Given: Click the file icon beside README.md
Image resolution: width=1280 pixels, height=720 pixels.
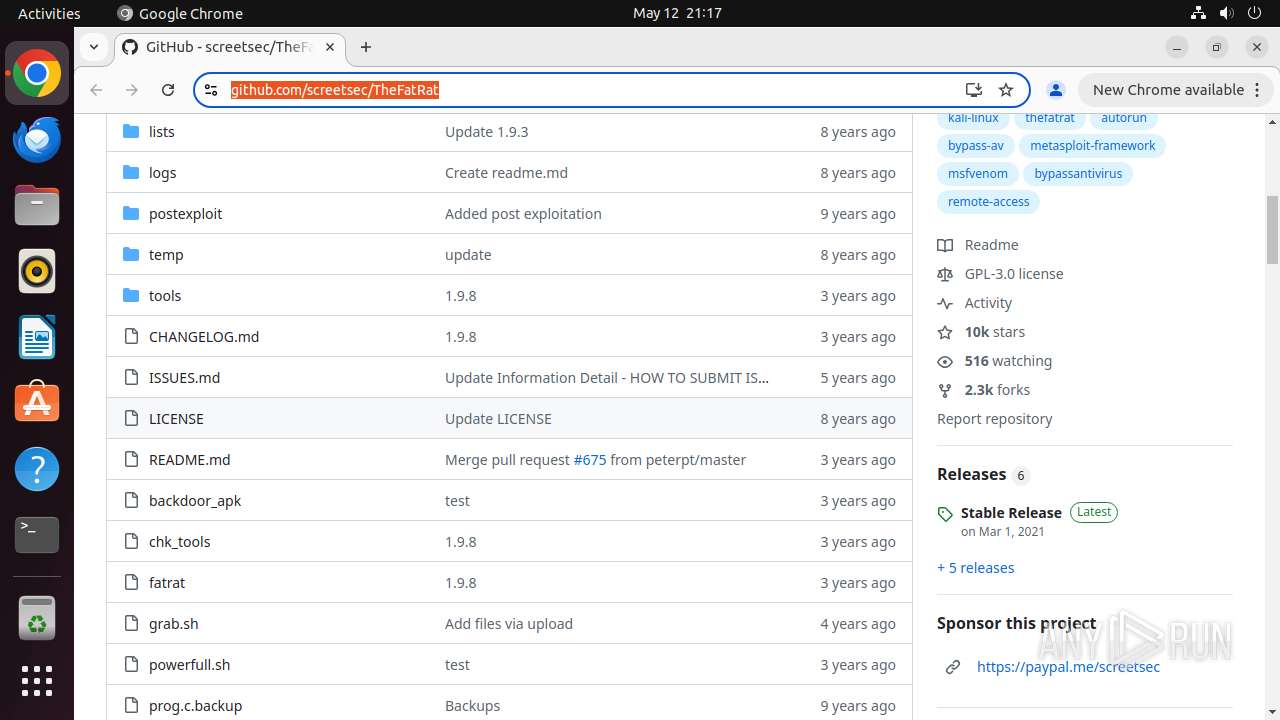Looking at the screenshot, I should 130,459.
